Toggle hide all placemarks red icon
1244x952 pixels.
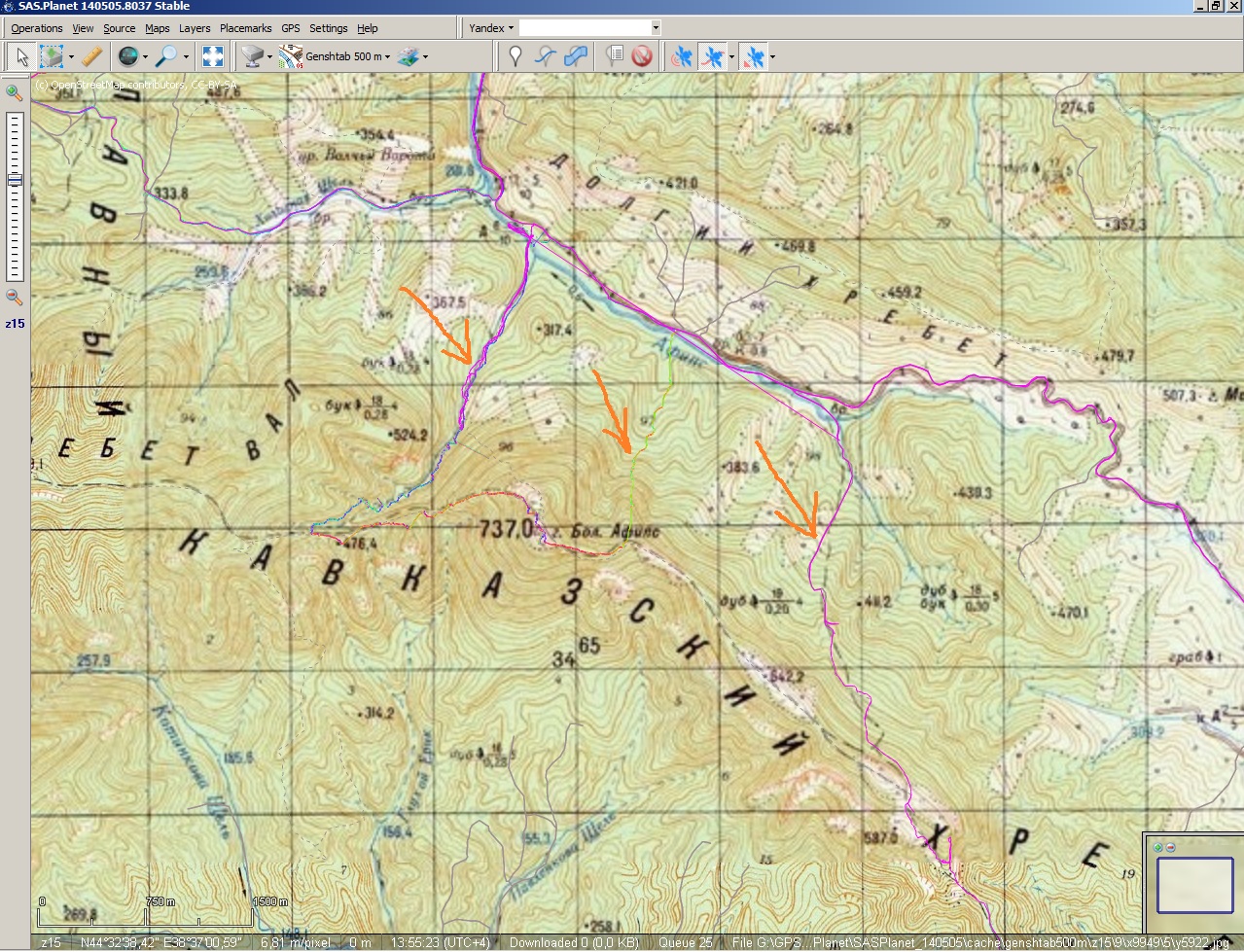(641, 56)
